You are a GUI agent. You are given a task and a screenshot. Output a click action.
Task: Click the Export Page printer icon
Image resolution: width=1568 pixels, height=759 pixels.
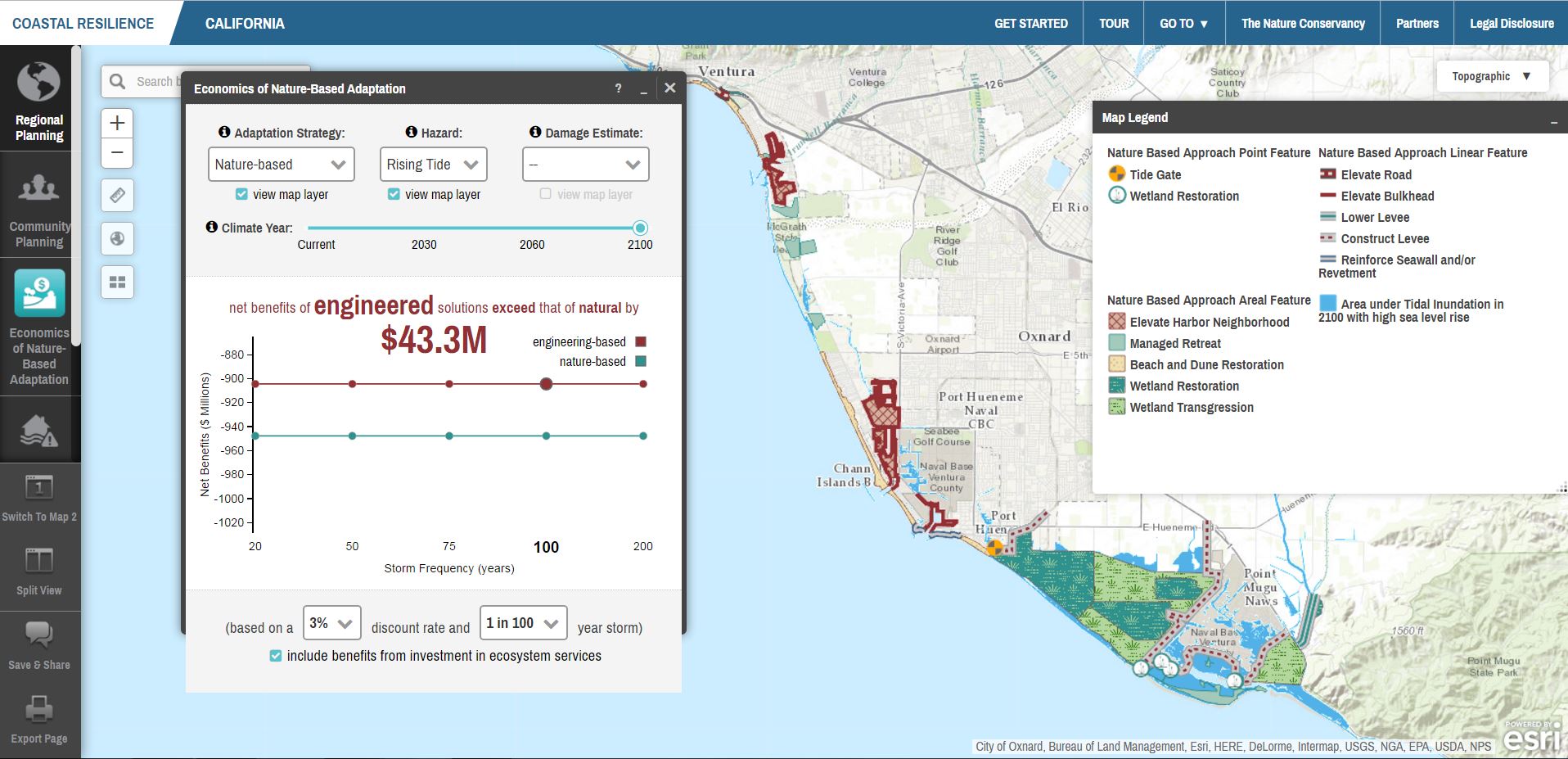tap(38, 710)
